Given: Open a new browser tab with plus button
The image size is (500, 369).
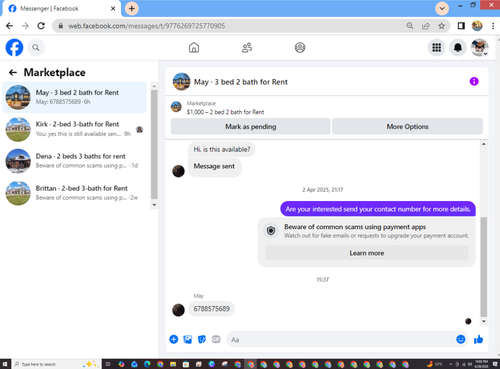Looking at the screenshot, I should coord(132,8).
